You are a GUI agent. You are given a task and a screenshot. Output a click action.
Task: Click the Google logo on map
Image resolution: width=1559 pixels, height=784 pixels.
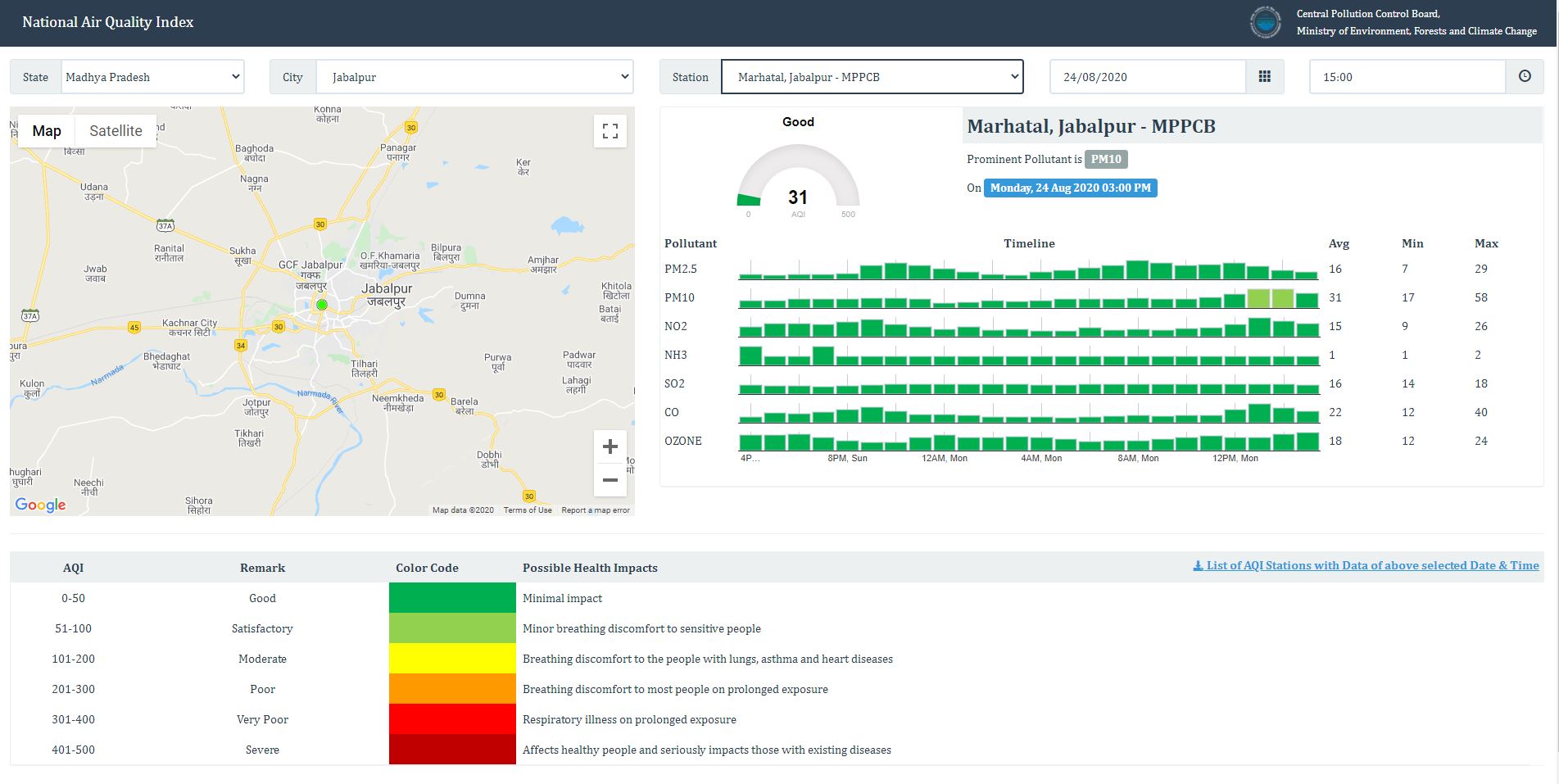(x=40, y=505)
